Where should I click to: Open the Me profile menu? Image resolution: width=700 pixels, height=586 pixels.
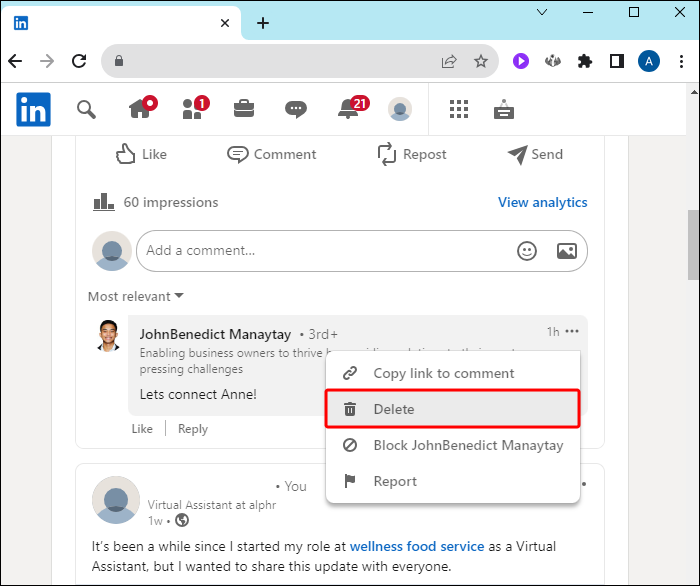tap(400, 109)
